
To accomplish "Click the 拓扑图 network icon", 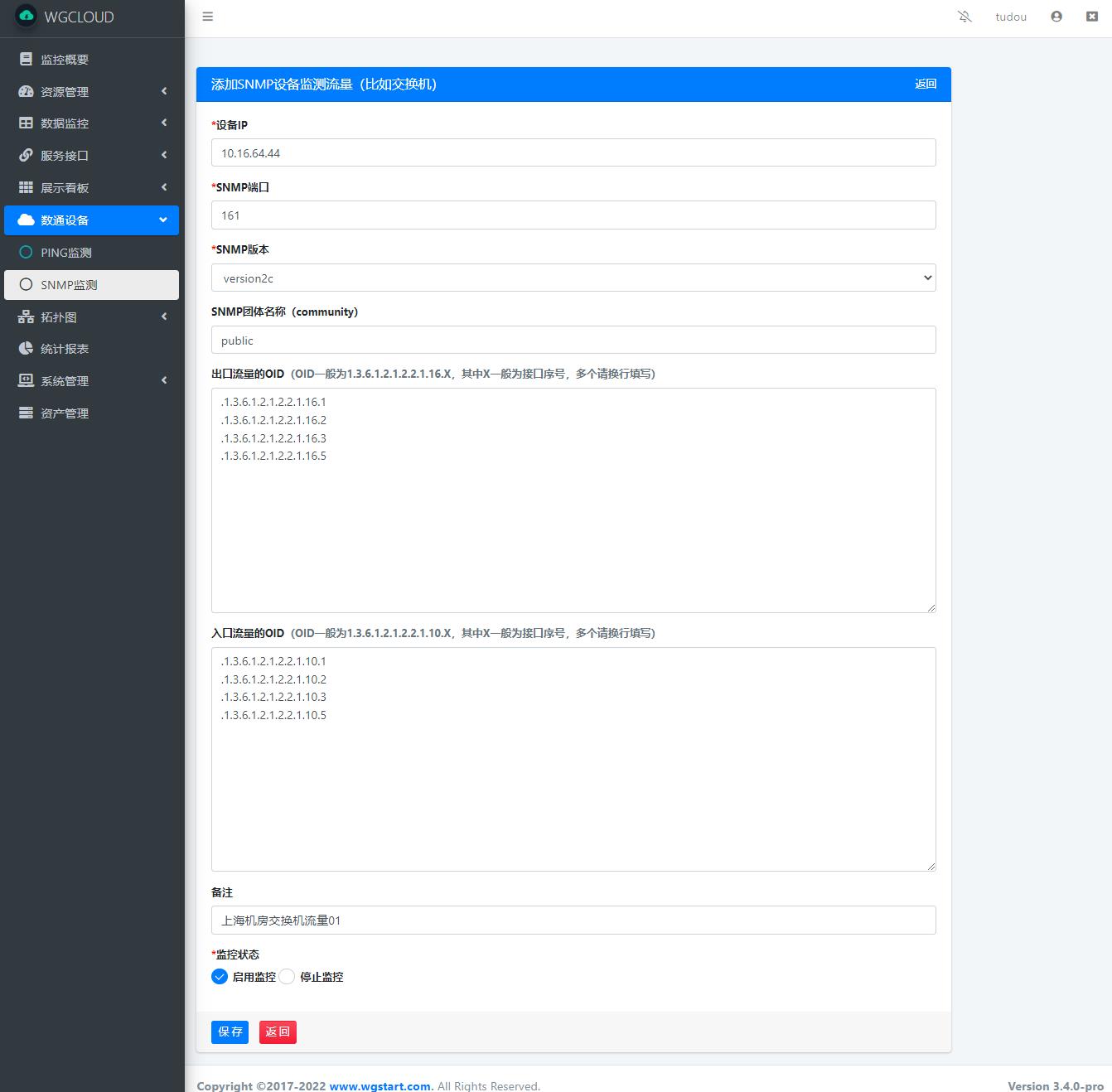I will [x=27, y=317].
